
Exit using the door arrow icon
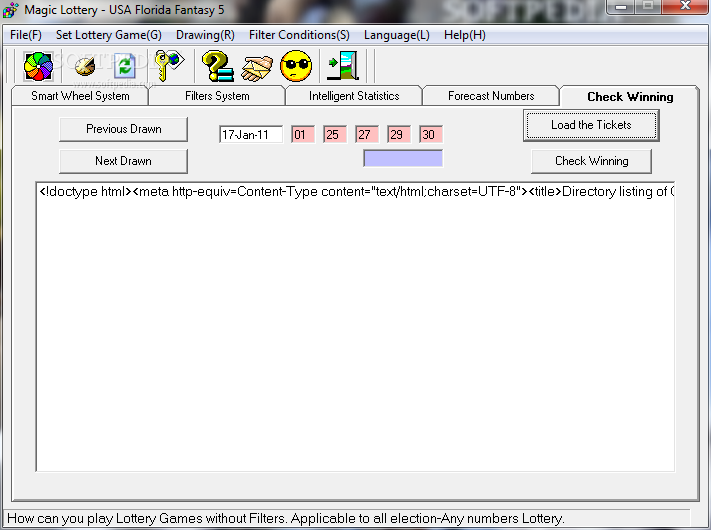click(x=343, y=66)
